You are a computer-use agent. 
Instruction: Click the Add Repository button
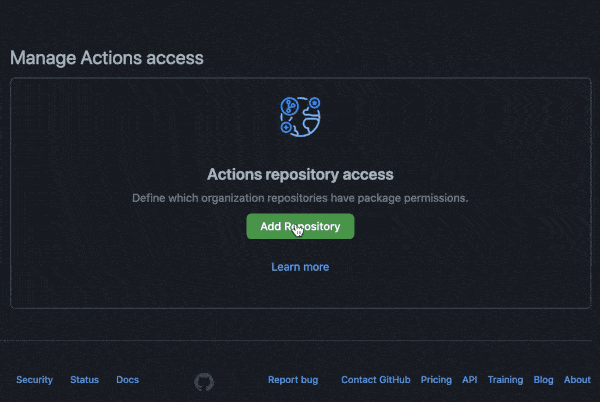point(300,226)
